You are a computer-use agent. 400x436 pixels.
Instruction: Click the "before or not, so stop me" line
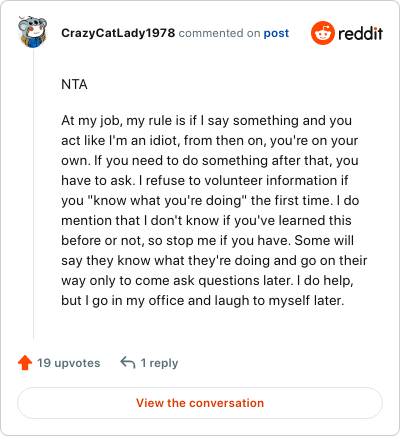pos(207,241)
